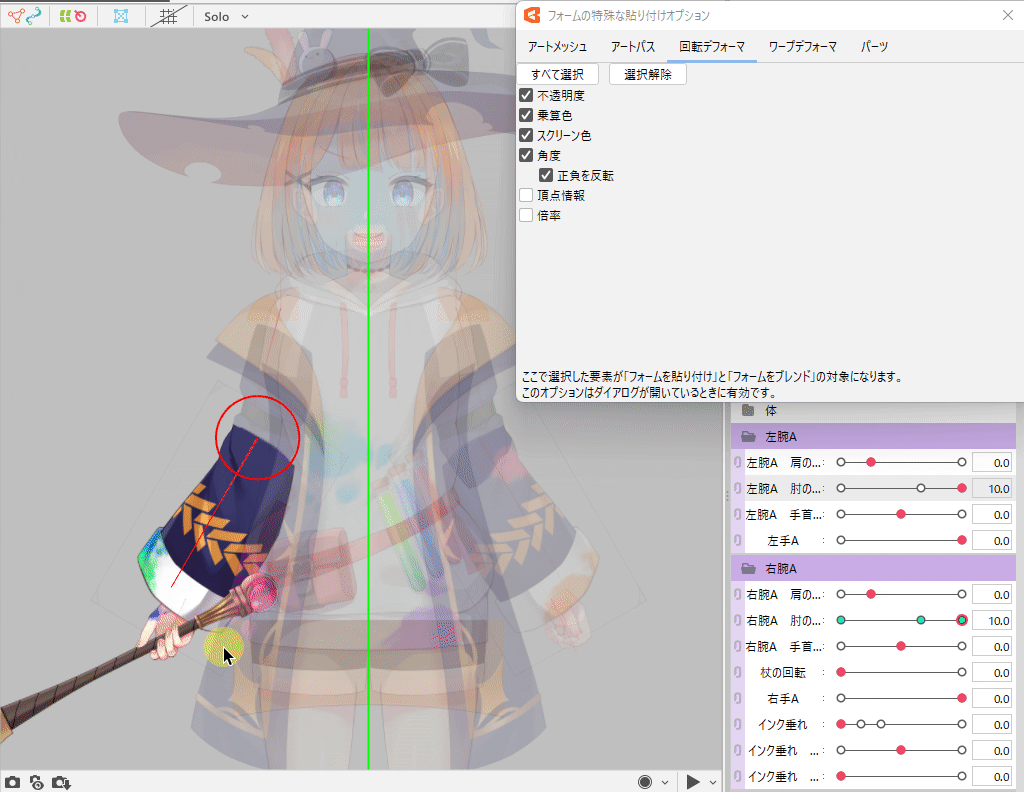
Task: Uncheck the 正負を反転 checkbox
Action: coord(546,175)
